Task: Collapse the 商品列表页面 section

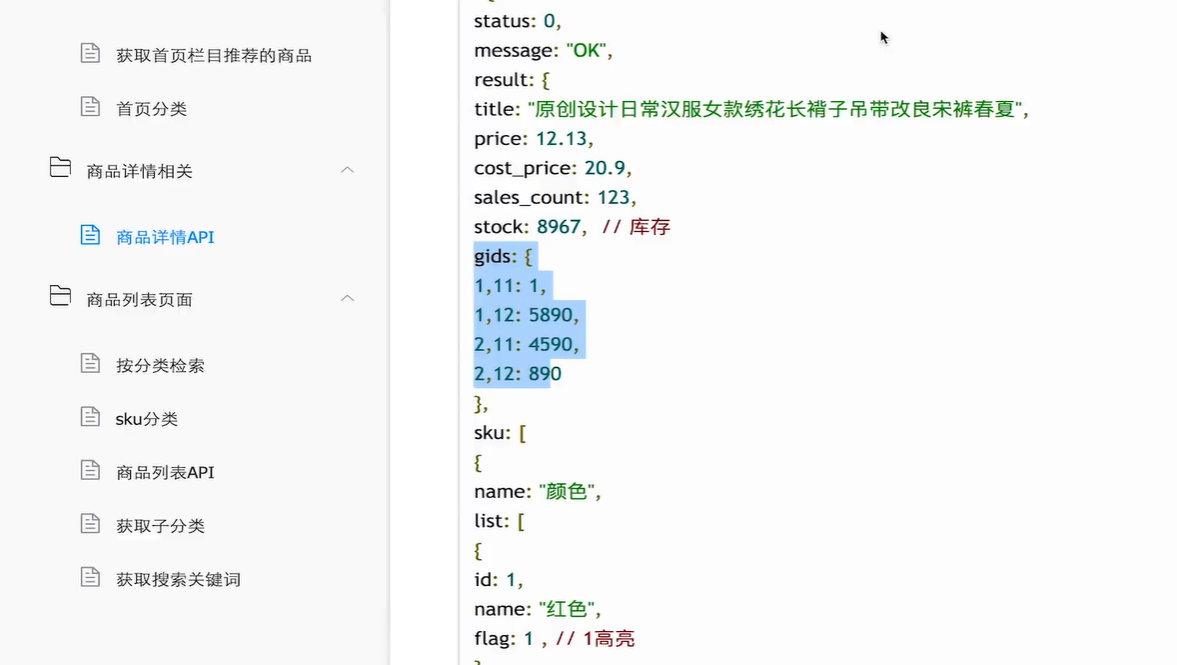Action: coord(347,297)
